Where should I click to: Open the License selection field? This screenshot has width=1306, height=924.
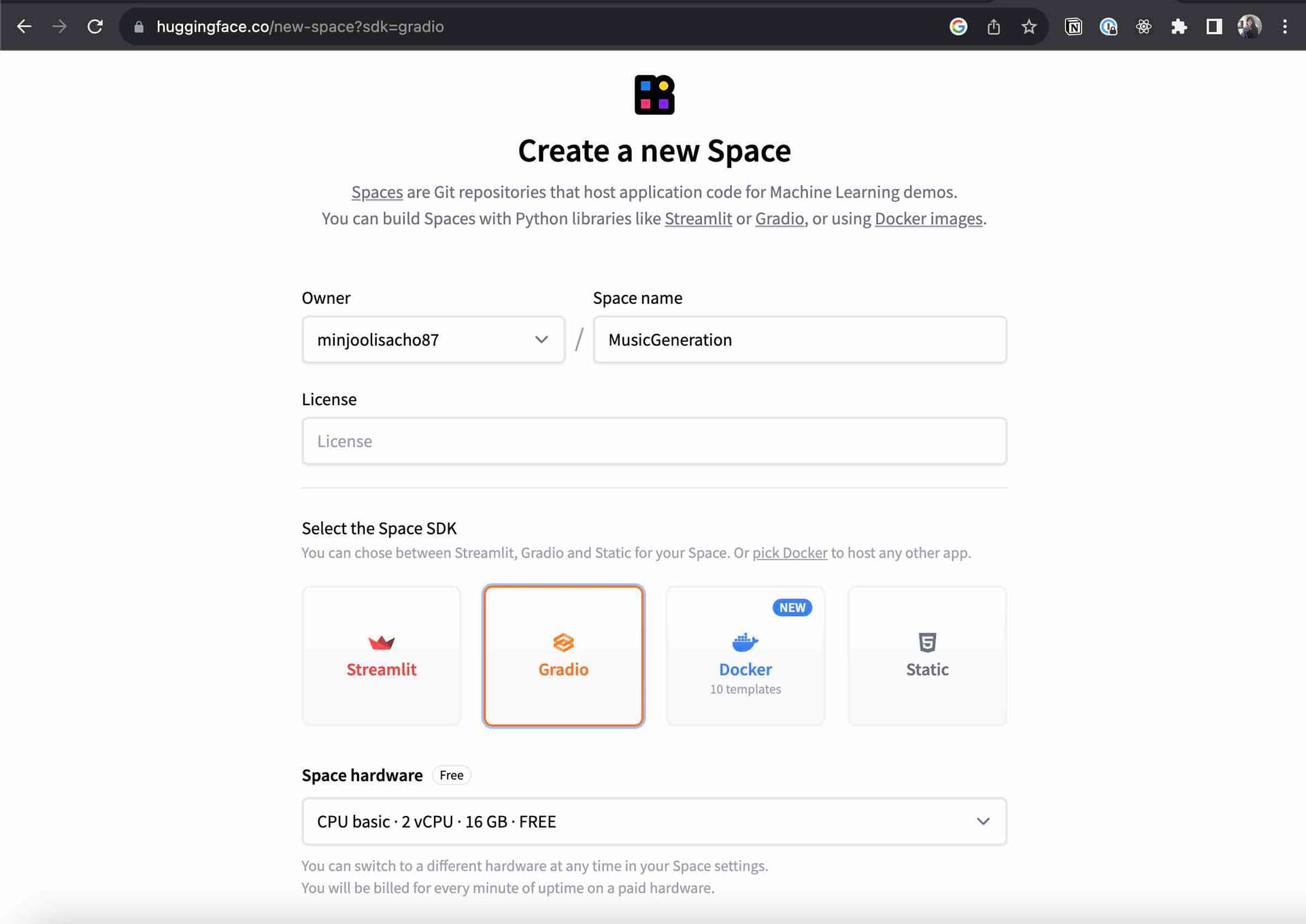tap(654, 441)
